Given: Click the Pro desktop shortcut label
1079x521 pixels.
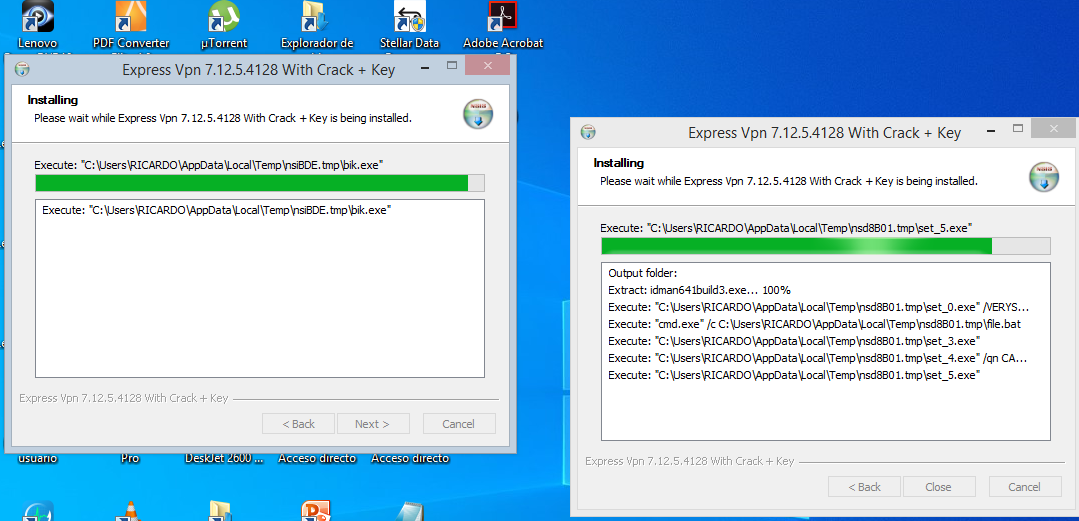Looking at the screenshot, I should (x=130, y=458).
